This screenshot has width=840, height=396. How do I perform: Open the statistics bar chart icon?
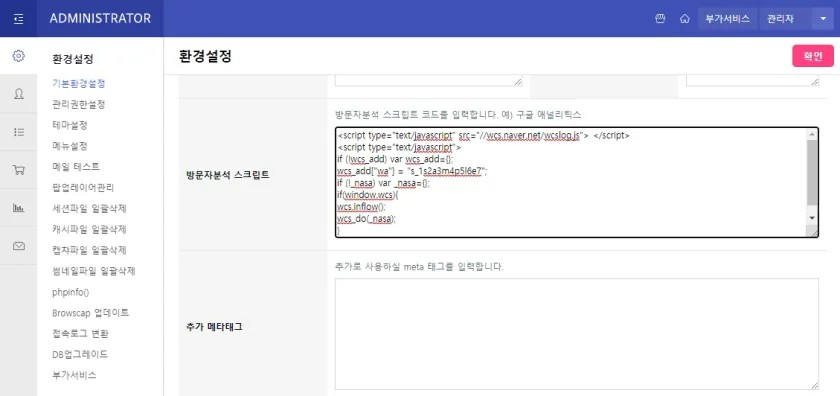point(18,208)
